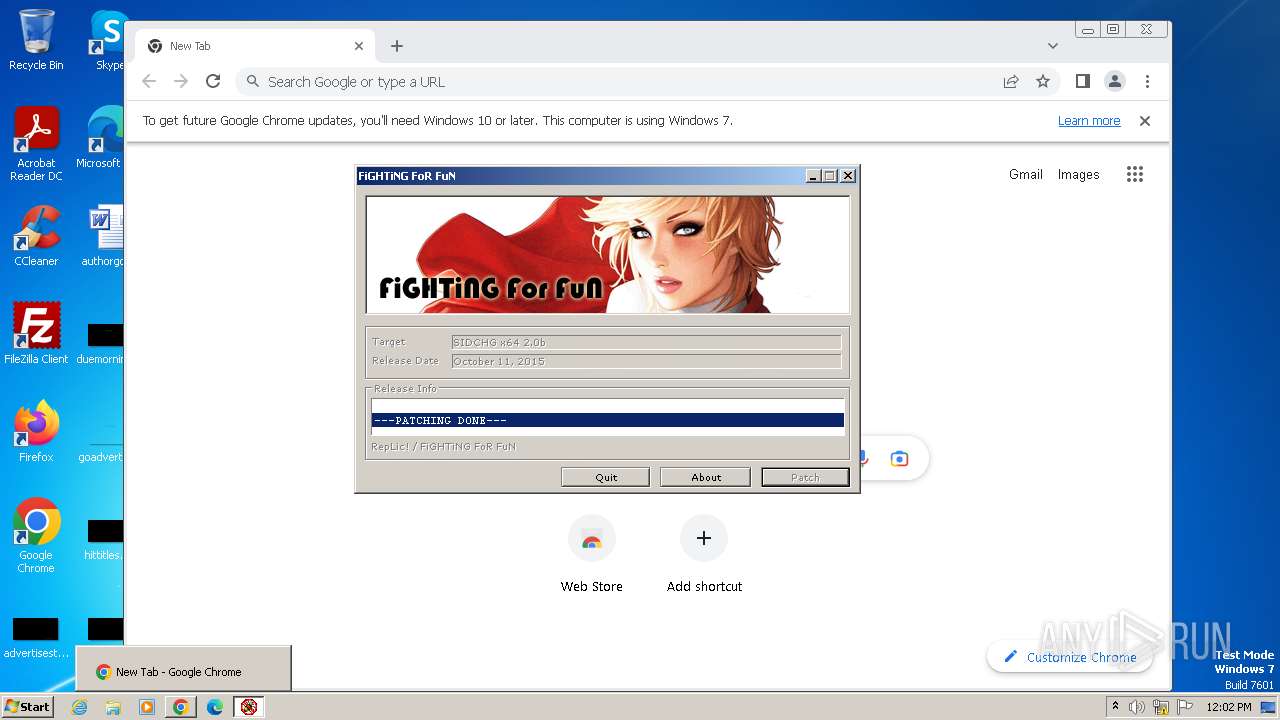1280x720 pixels.
Task: Click the disabled Patch button
Action: point(805,477)
